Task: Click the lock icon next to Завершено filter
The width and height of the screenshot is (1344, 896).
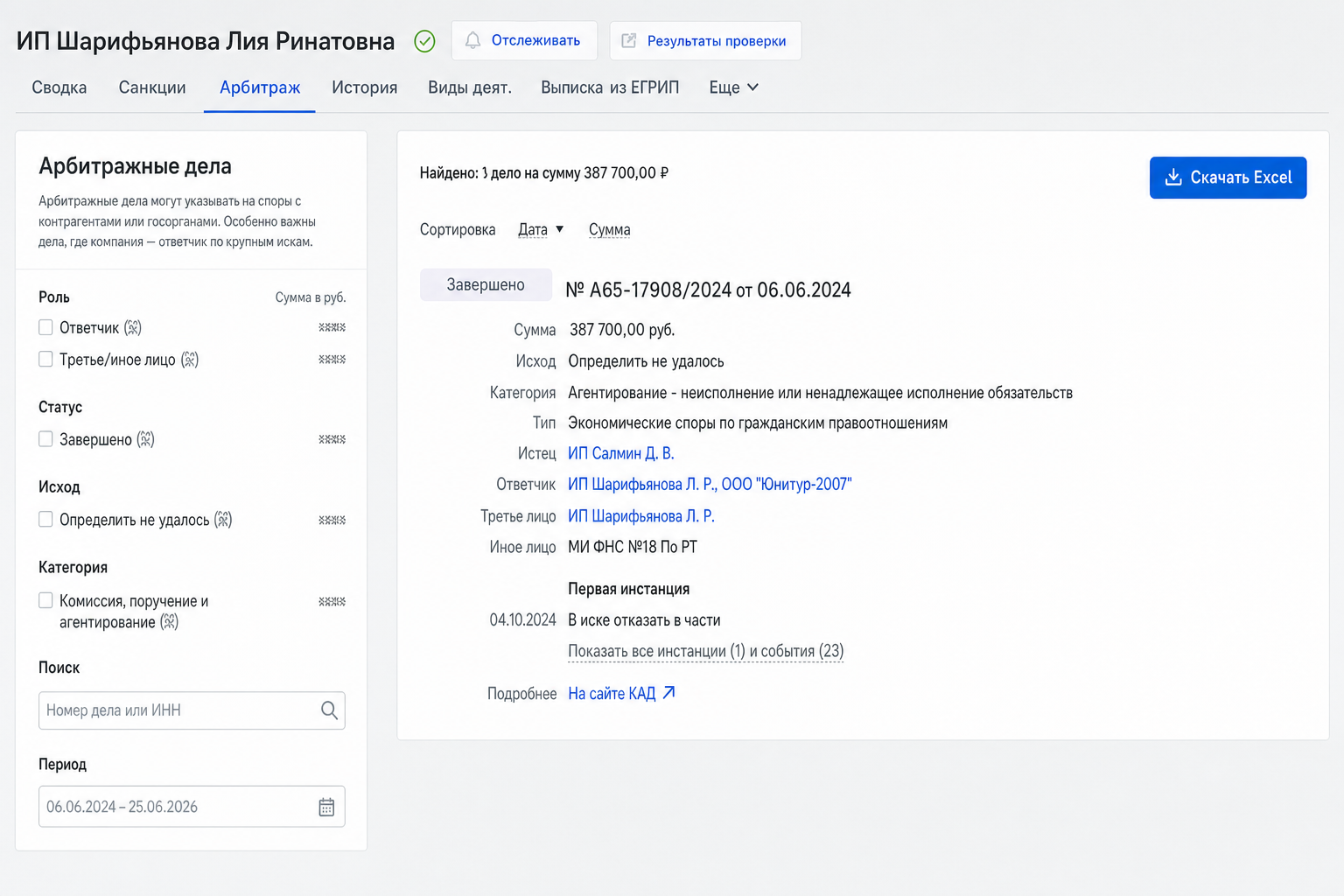Action: [145, 439]
